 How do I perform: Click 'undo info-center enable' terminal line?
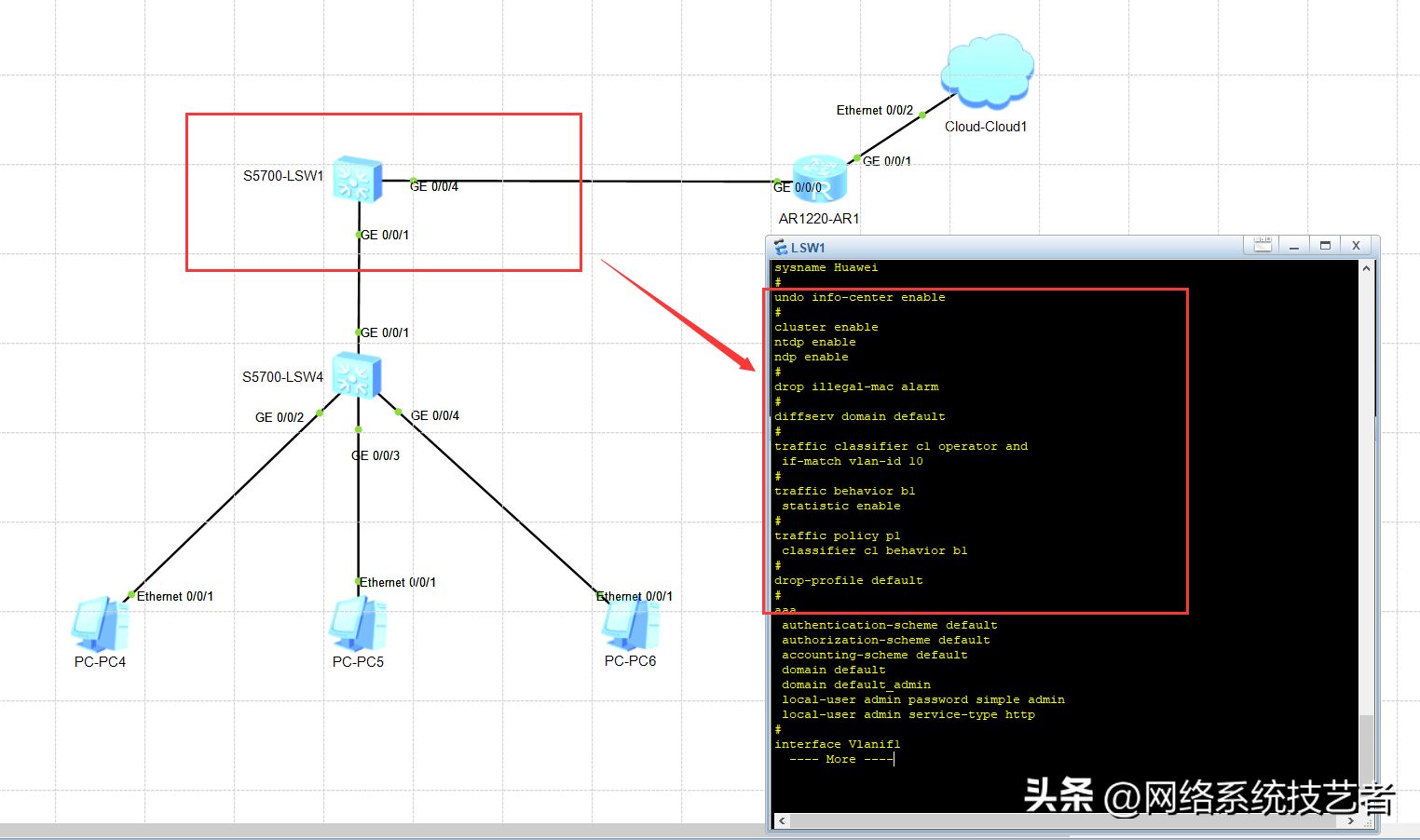[x=860, y=298]
